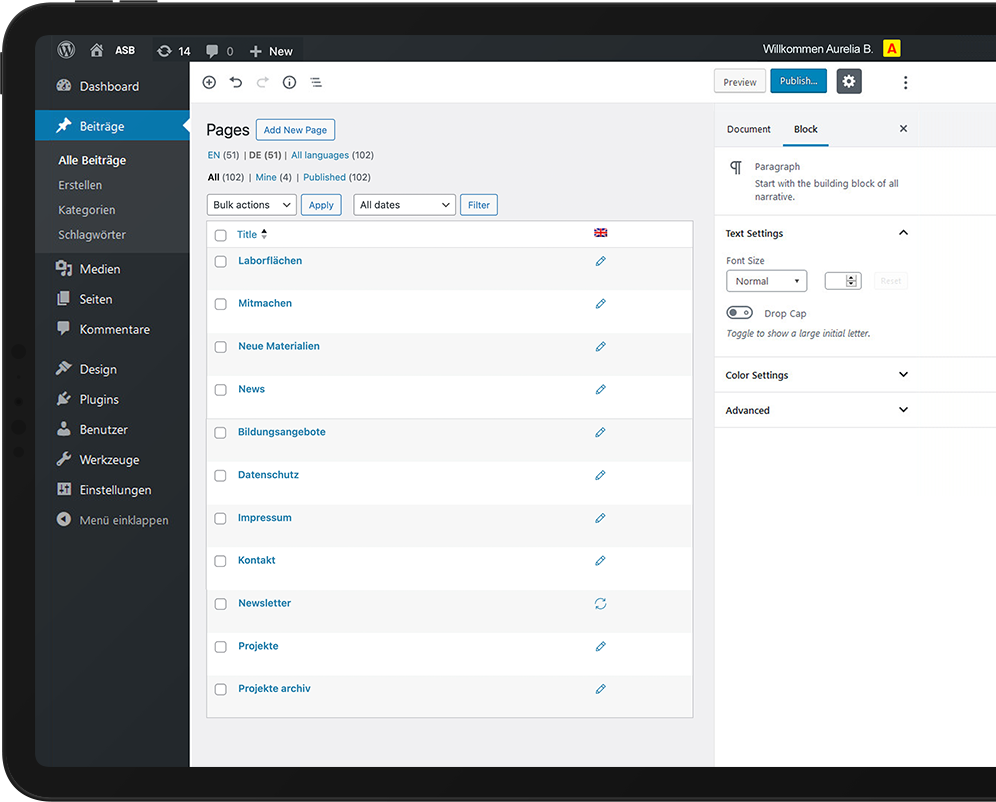Check the checkbox next to Mitmachen
This screenshot has width=996, height=802.
pyautogui.click(x=221, y=304)
